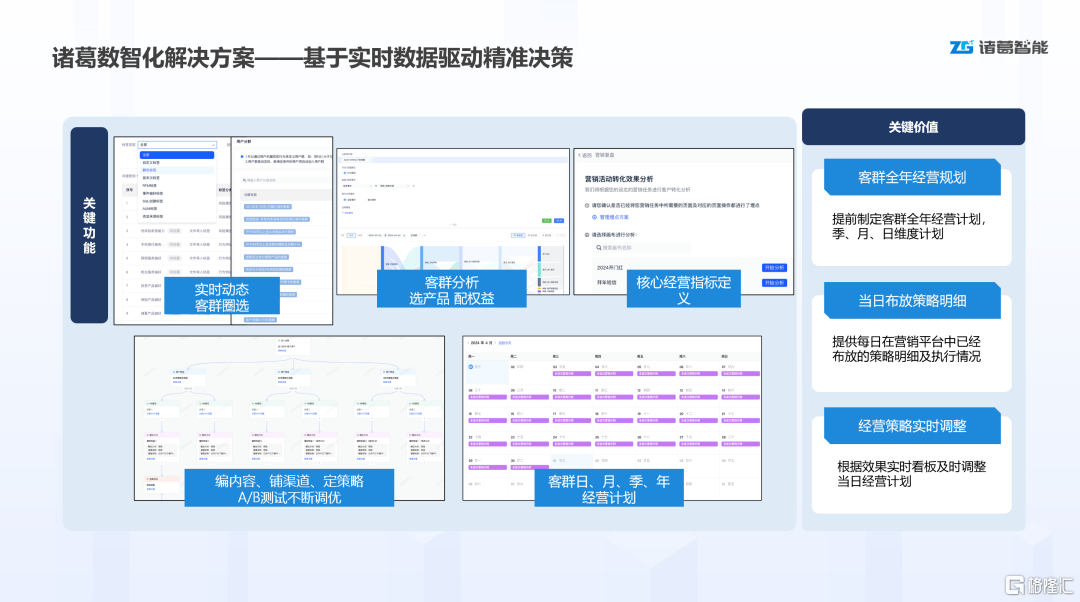Open the monthly calendar plan thumbnail
Image resolution: width=1080 pixels, height=602 pixels.
point(612,418)
